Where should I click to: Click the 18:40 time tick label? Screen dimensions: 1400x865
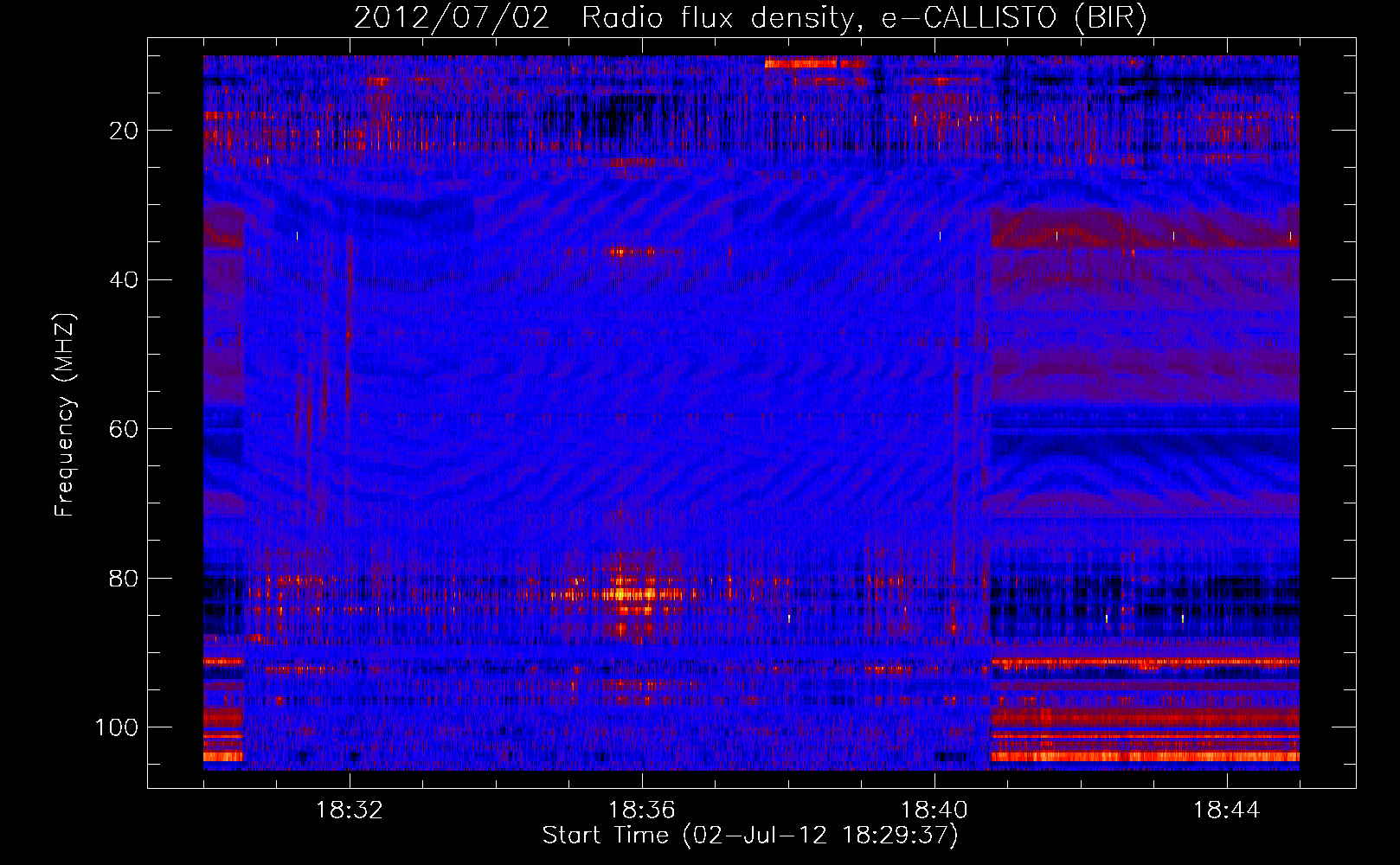pyautogui.click(x=934, y=811)
